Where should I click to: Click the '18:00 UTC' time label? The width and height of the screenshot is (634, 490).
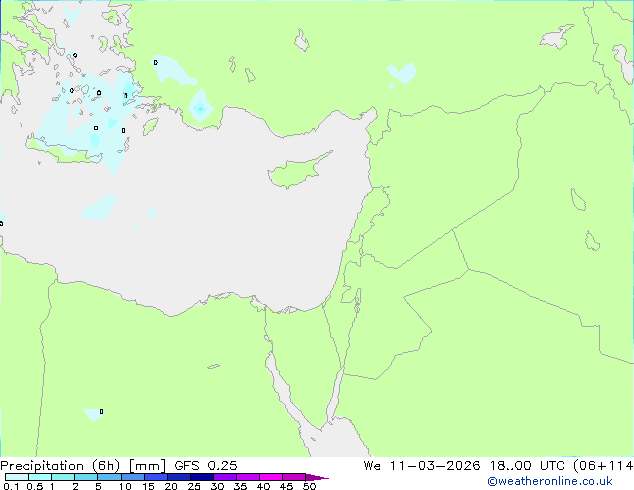click(x=527, y=466)
